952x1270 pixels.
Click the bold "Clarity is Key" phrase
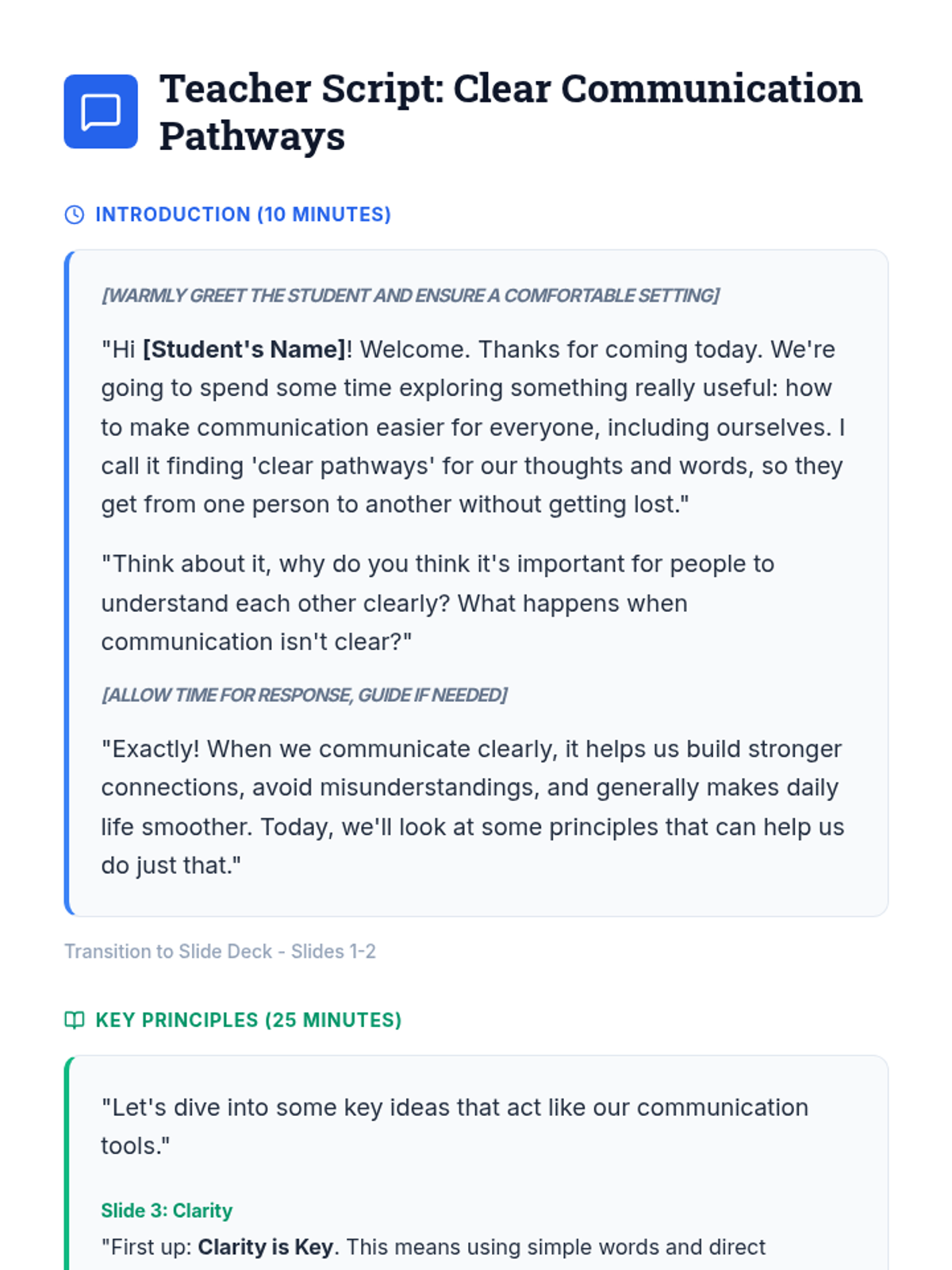coord(265,1247)
